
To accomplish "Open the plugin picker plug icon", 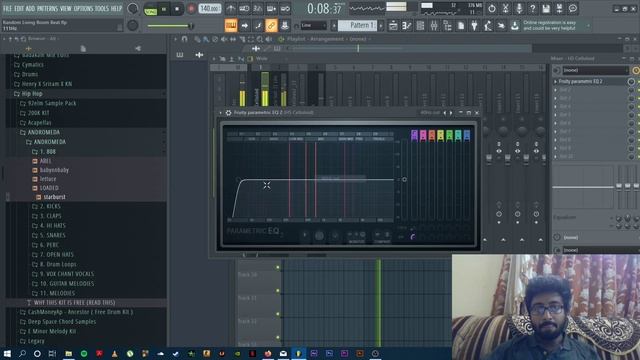I will [474, 26].
